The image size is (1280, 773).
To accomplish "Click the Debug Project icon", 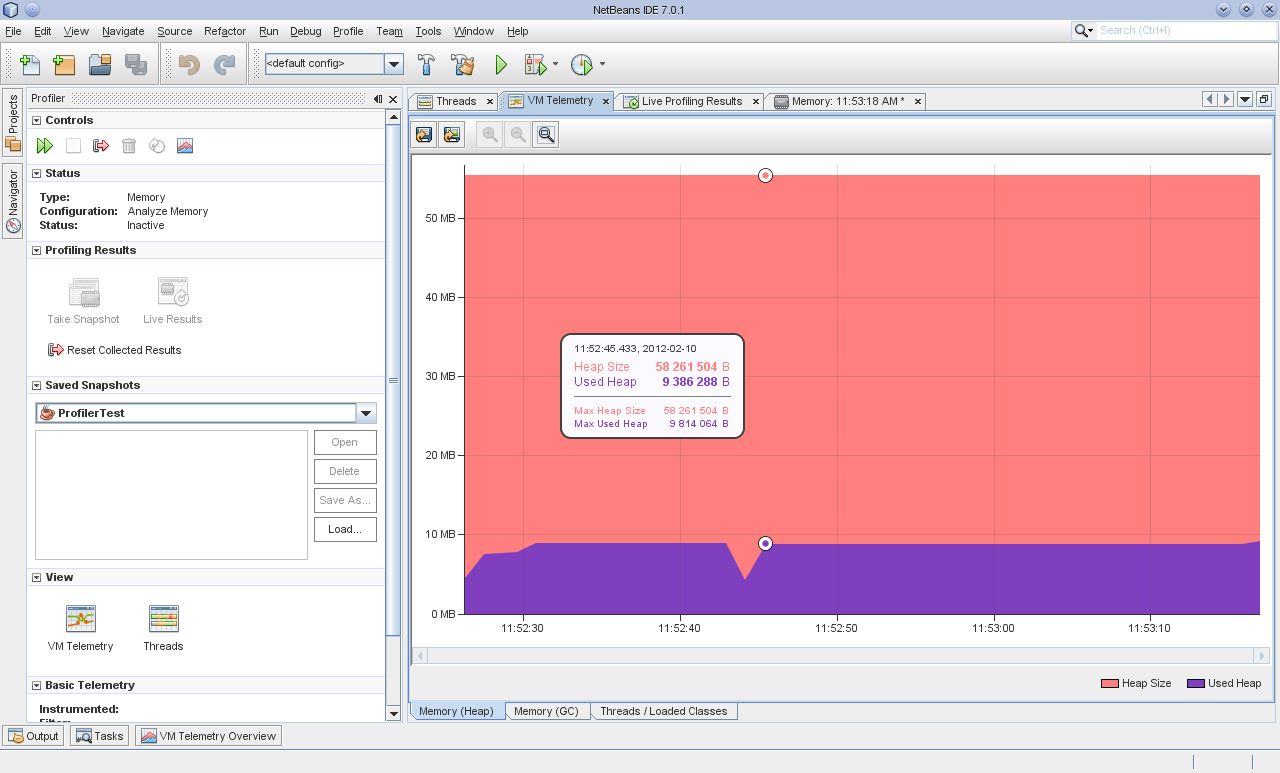I will (536, 64).
